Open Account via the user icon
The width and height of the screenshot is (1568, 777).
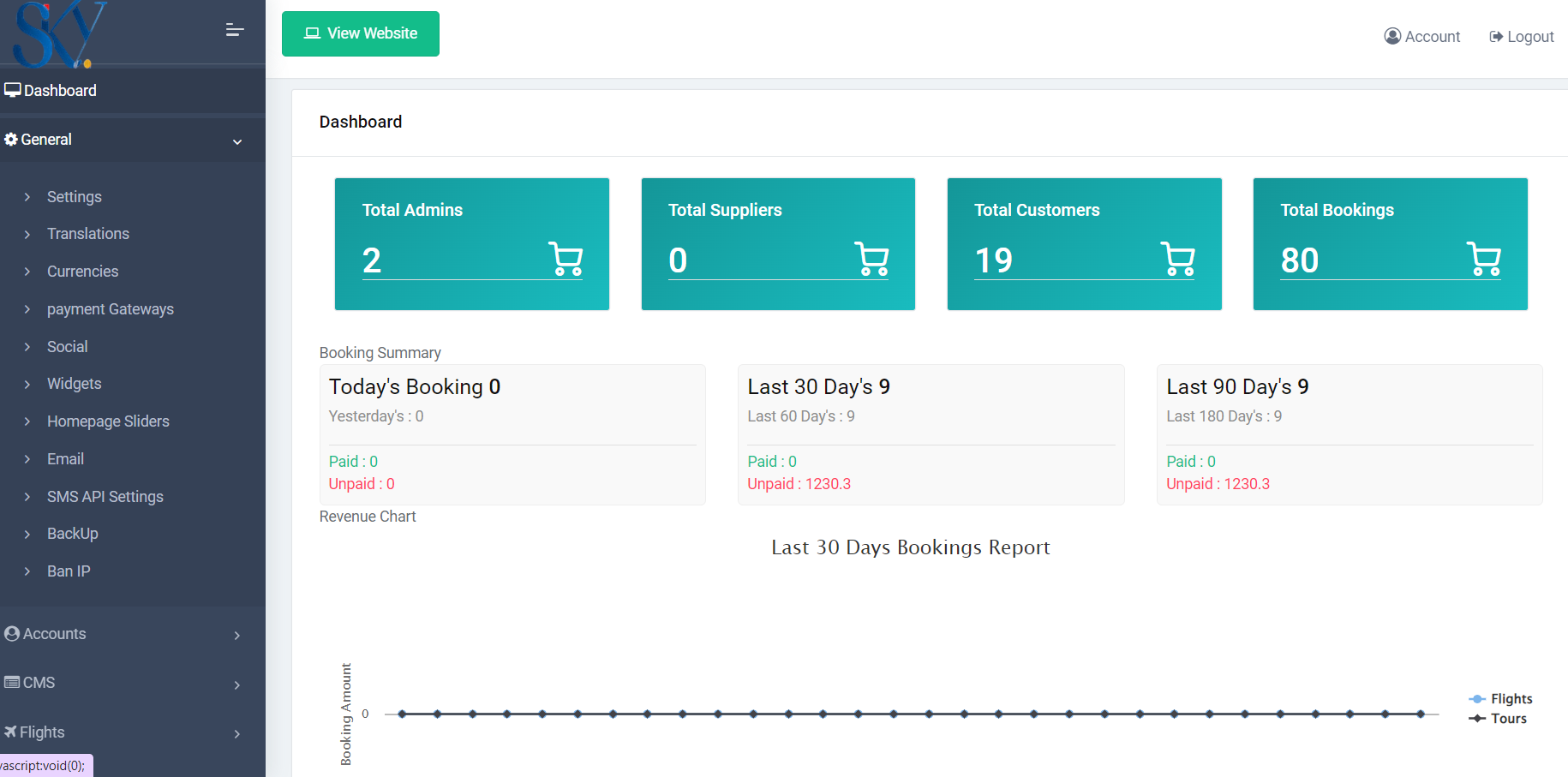point(1392,36)
